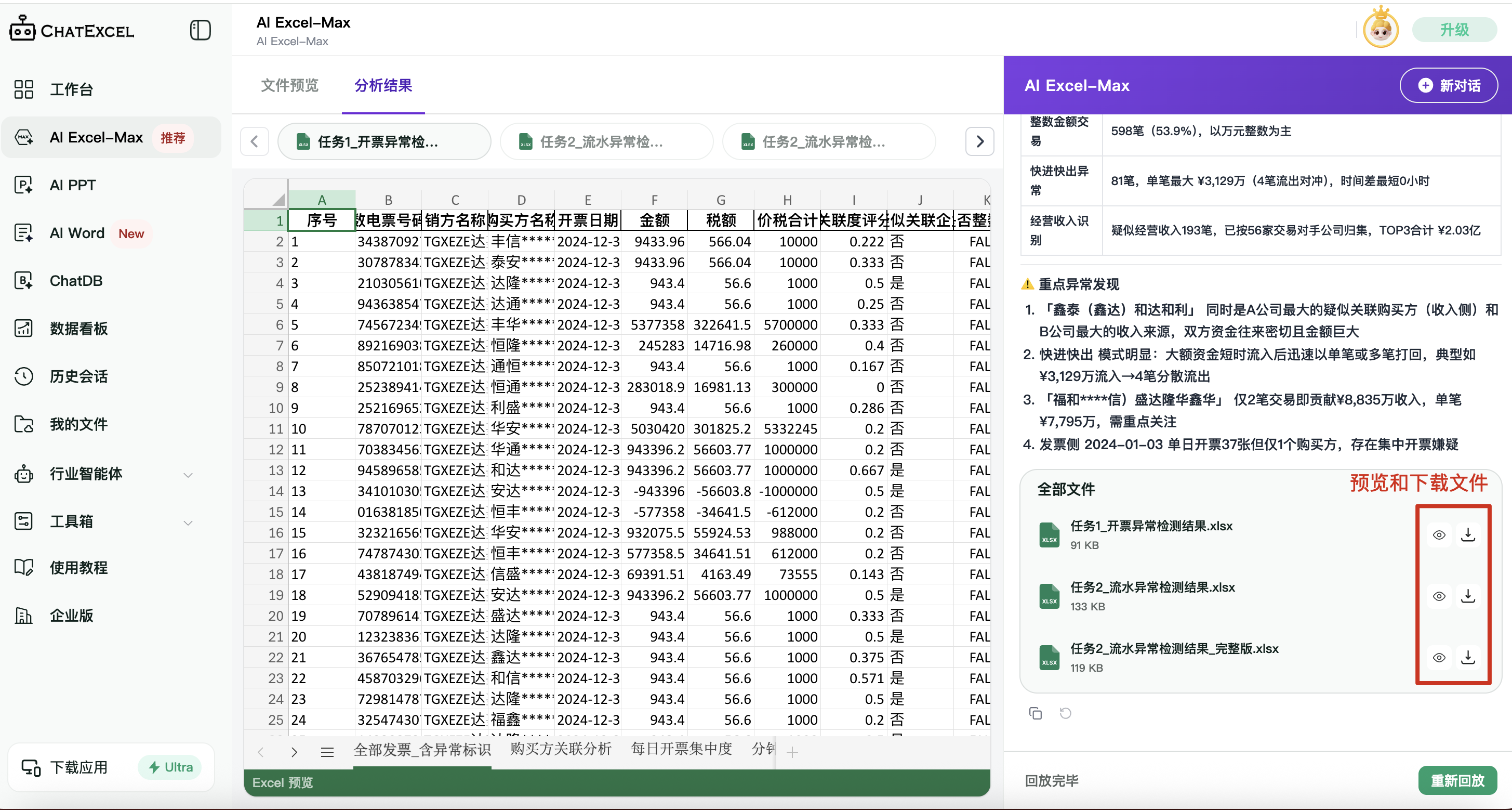Click the xlsx icon of 任务1_开票异常检测结果.xlsx
This screenshot has width=1512, height=810.
tap(1049, 535)
